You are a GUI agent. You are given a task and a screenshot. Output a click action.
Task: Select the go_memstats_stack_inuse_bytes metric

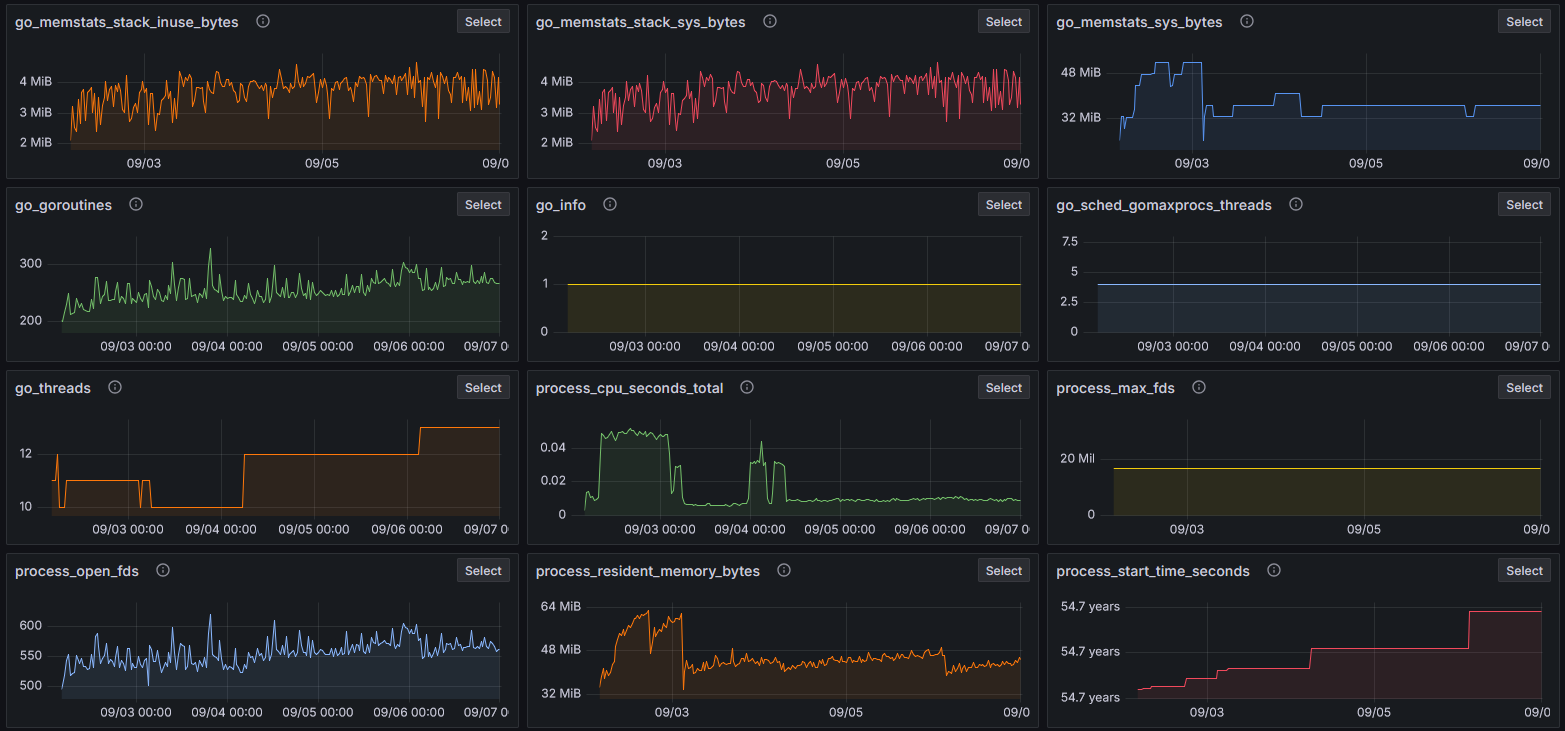[x=483, y=21]
